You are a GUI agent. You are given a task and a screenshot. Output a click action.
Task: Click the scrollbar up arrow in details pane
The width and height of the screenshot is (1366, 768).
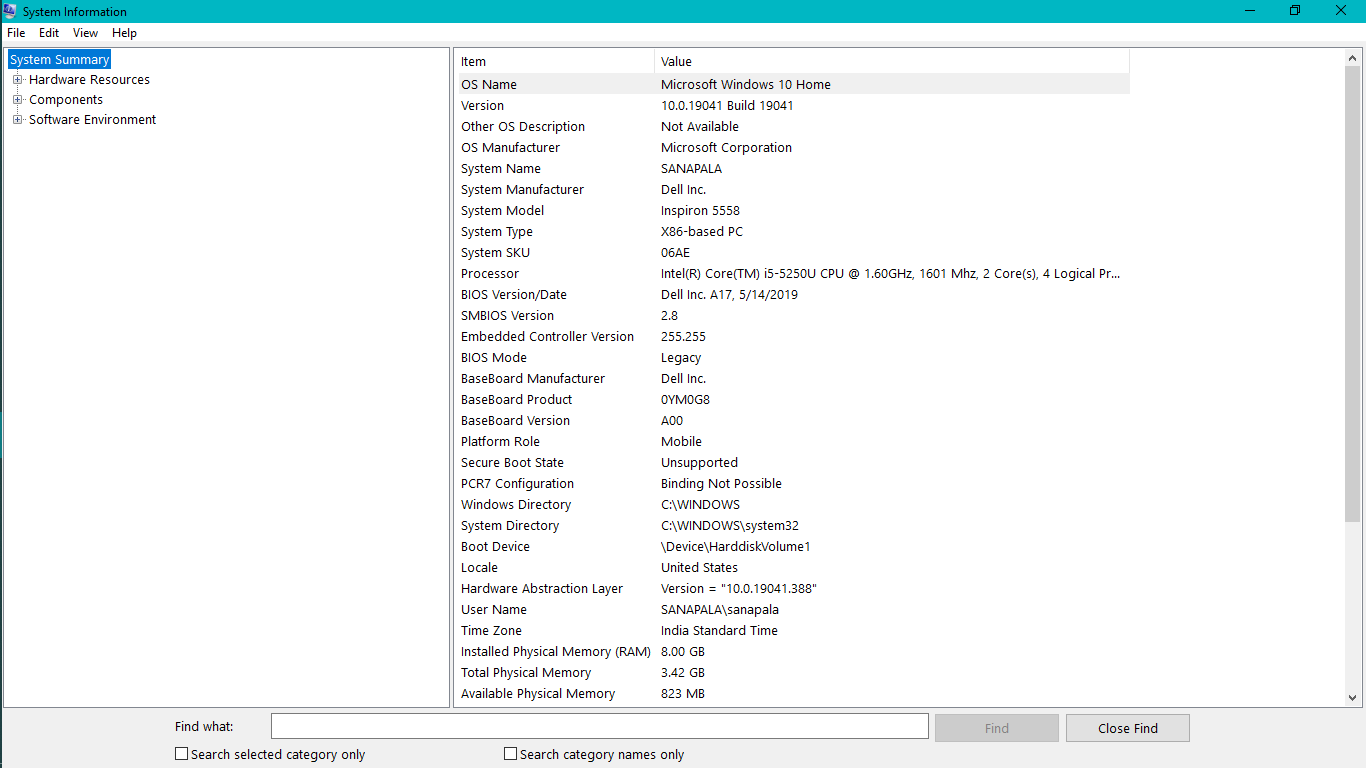tap(1353, 59)
